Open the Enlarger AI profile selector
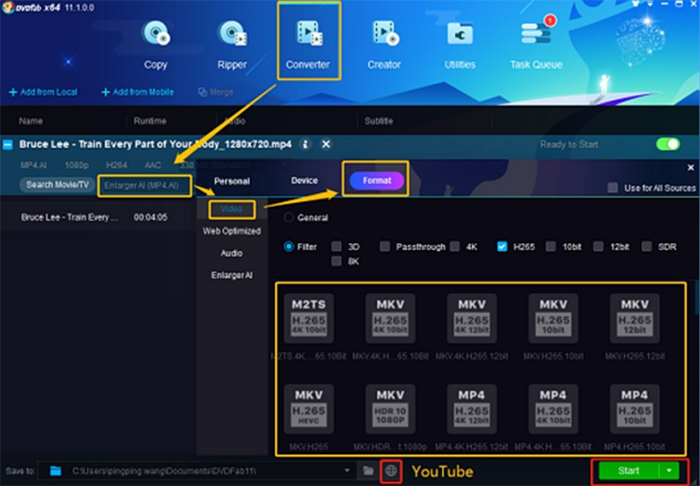Screen dimensions: 700x486 click(145, 186)
